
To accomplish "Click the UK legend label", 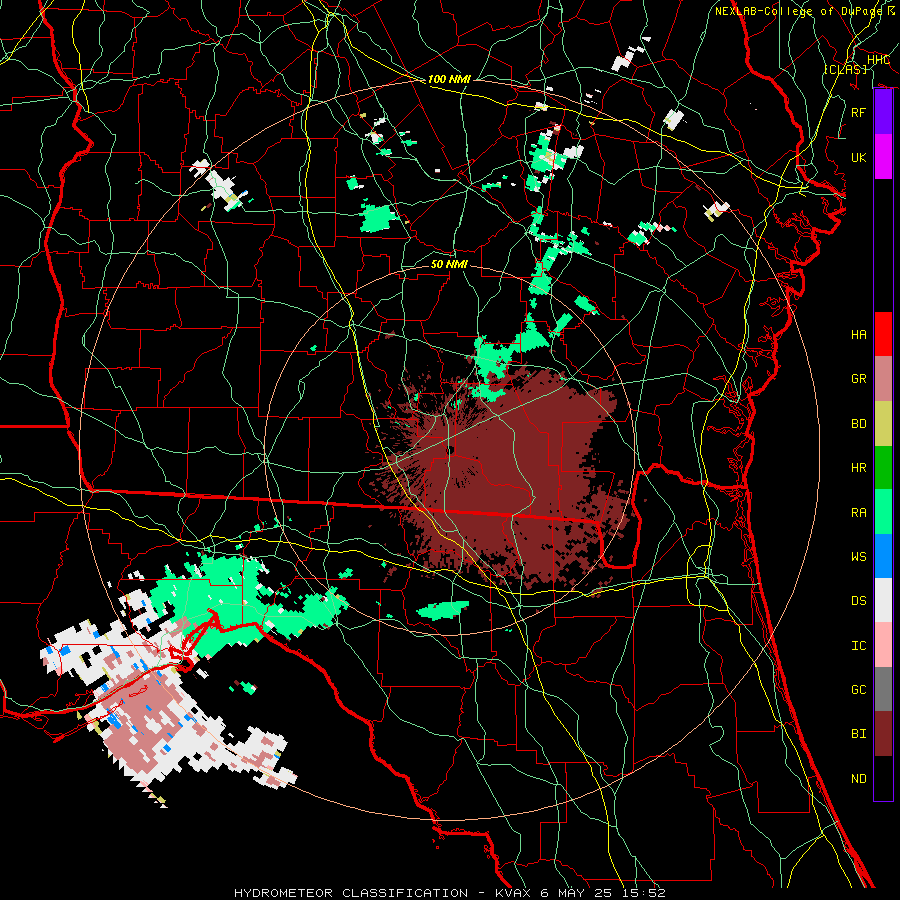I will [x=859, y=157].
